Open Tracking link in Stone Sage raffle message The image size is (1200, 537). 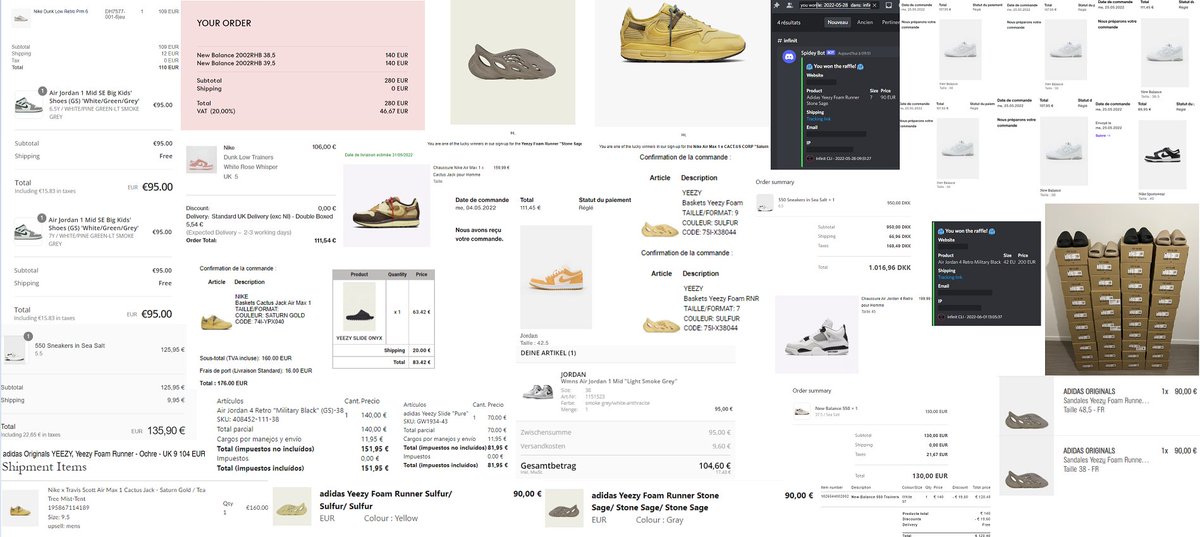(x=819, y=119)
